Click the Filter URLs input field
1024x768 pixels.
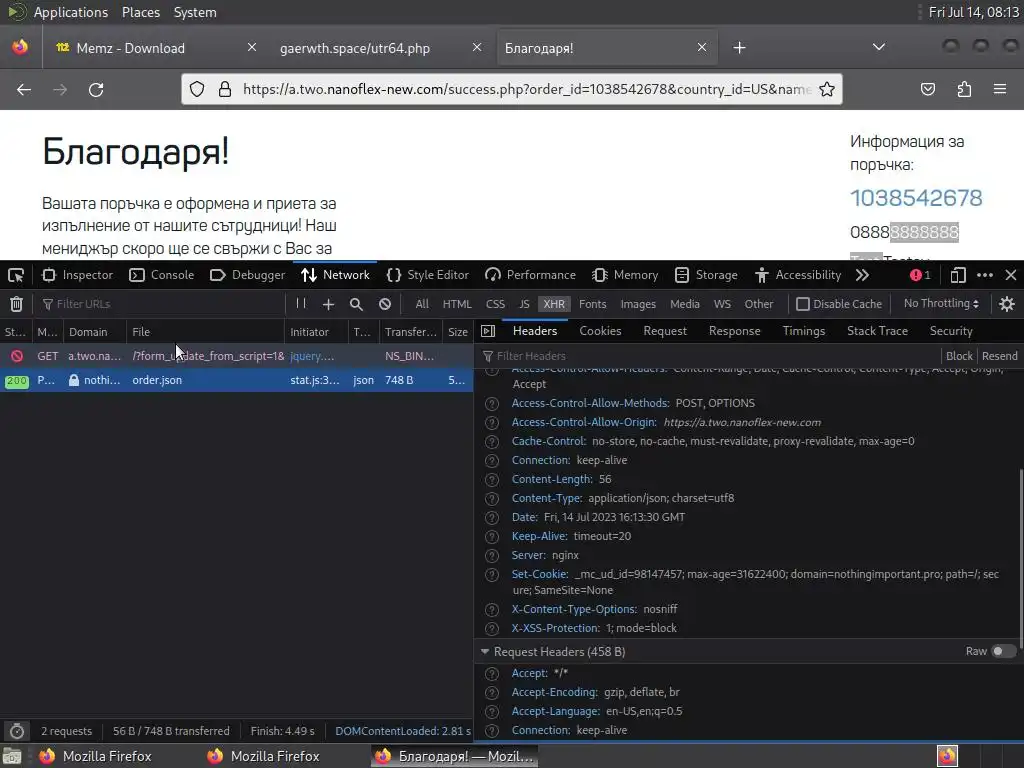(x=162, y=304)
